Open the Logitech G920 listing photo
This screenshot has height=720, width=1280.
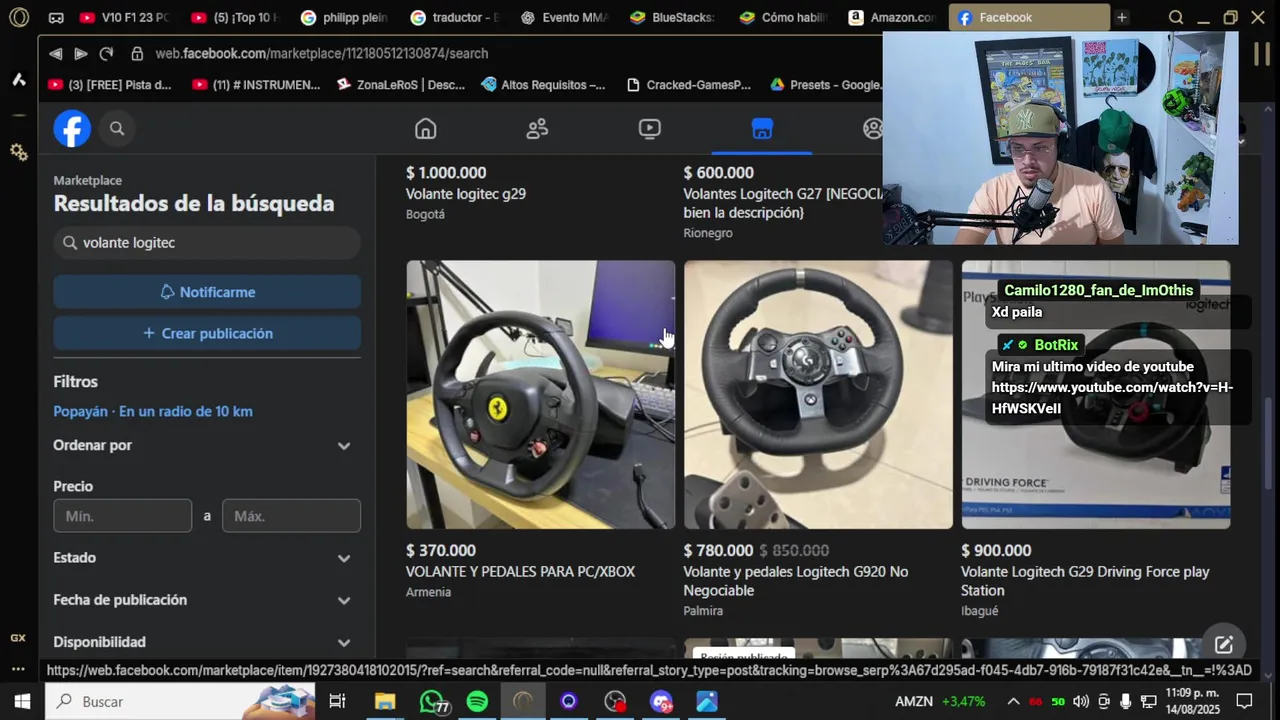point(818,395)
